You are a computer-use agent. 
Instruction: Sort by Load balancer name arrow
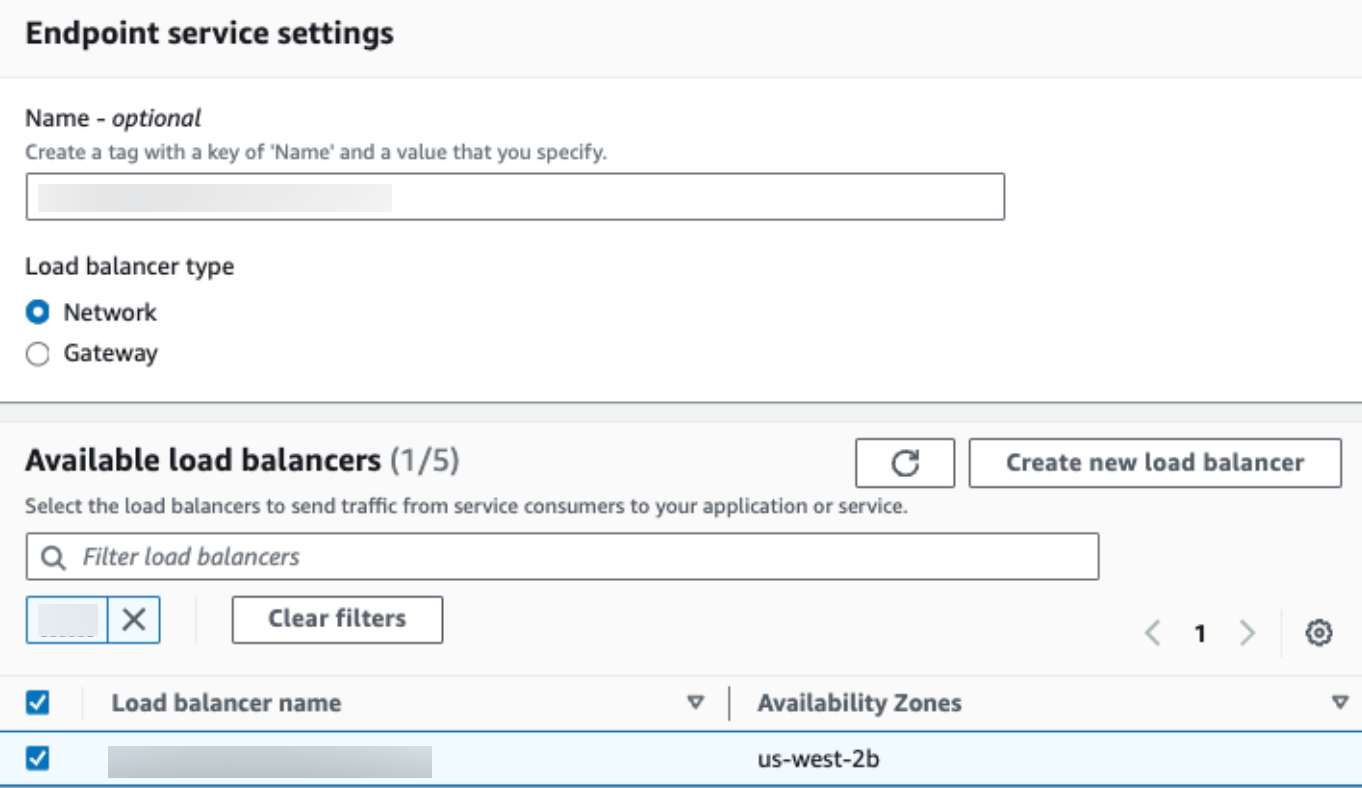tap(696, 703)
